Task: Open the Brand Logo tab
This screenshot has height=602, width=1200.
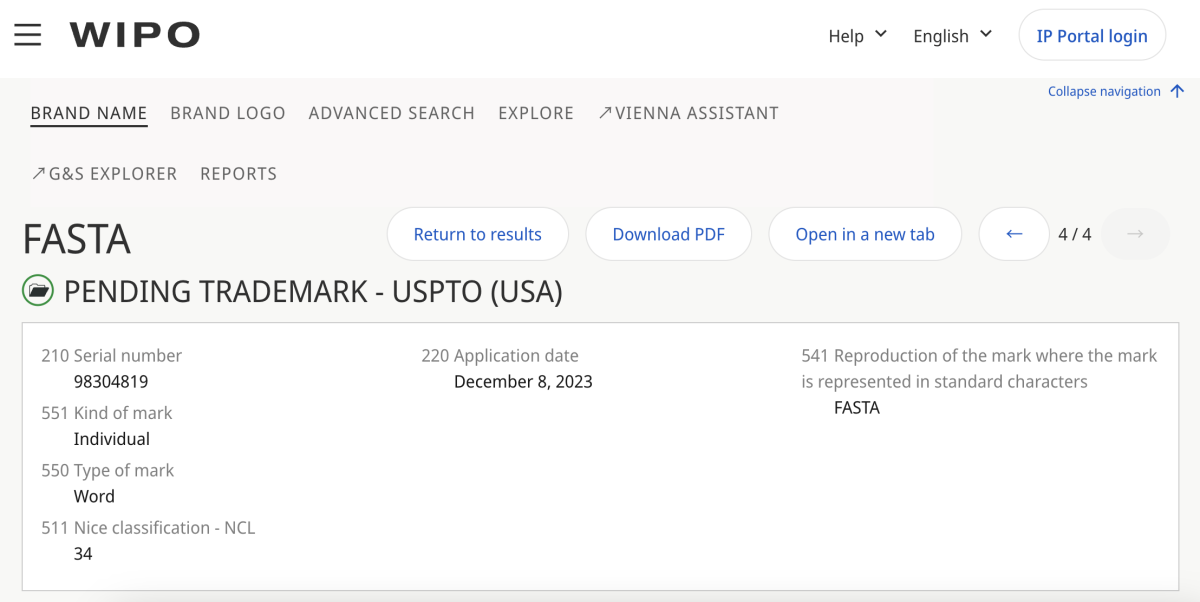Action: click(228, 113)
